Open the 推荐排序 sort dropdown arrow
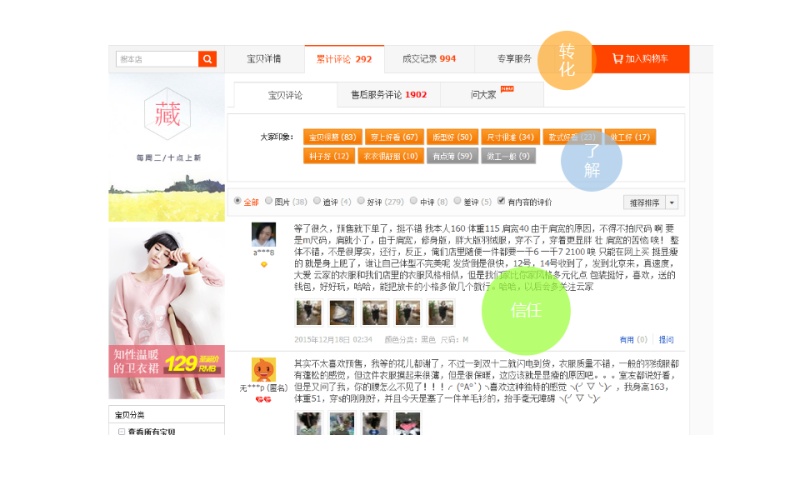Image resolution: width=800 pixels, height=500 pixels. (672, 203)
